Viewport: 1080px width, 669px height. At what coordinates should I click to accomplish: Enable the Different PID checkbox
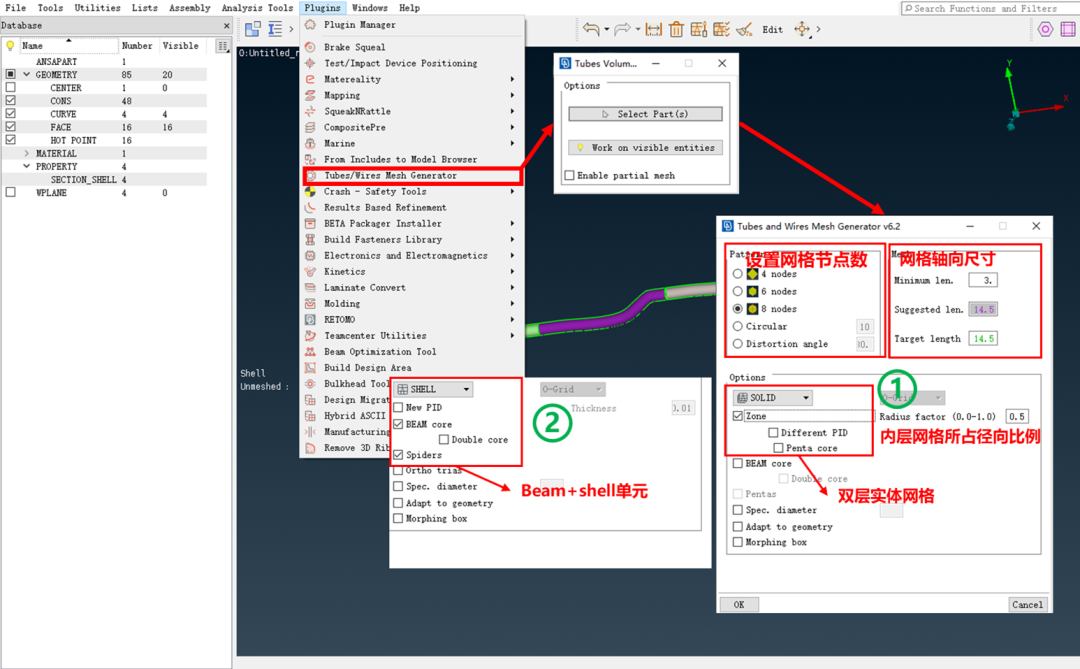click(774, 433)
